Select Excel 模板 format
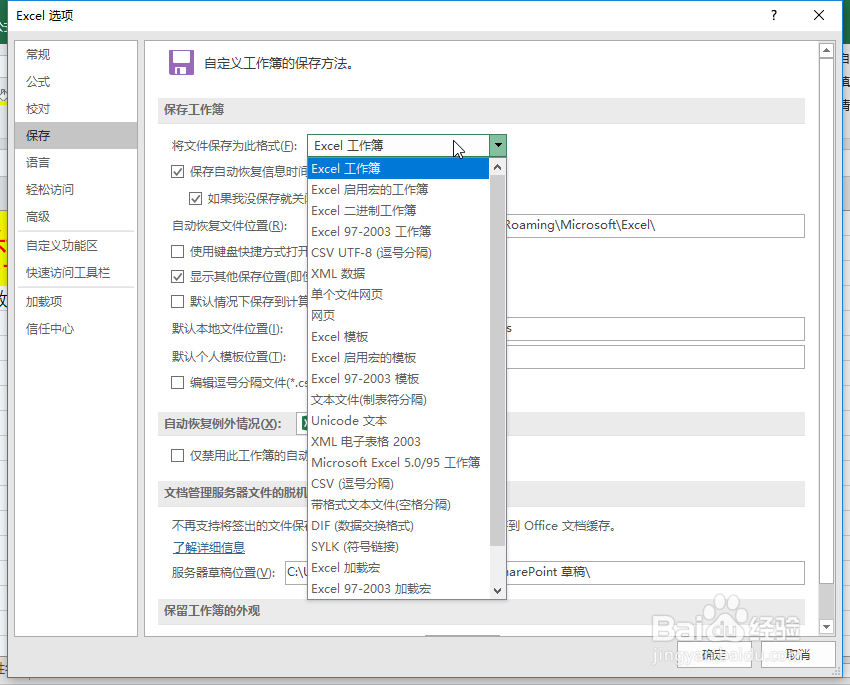The width and height of the screenshot is (850, 685). point(398,337)
